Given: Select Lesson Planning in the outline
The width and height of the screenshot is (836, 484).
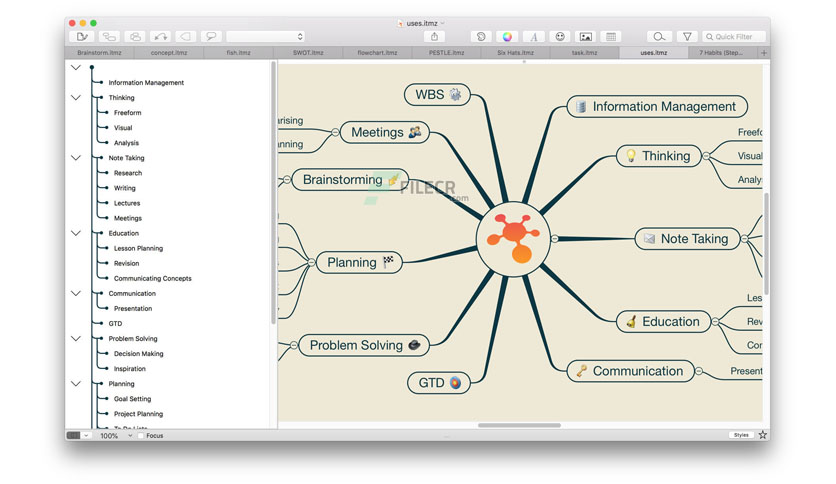Looking at the screenshot, I should coord(138,248).
